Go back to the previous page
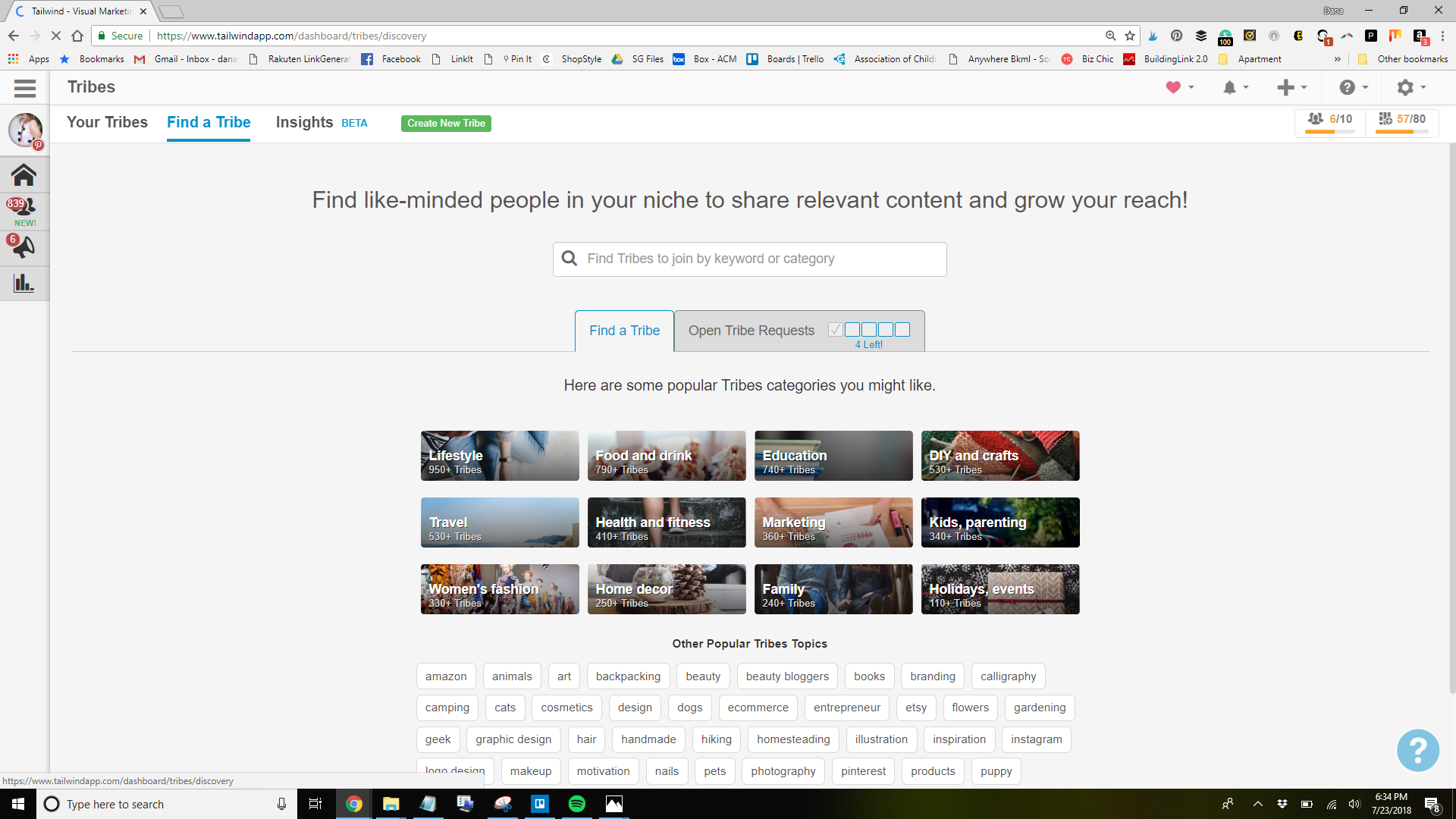 [x=14, y=36]
